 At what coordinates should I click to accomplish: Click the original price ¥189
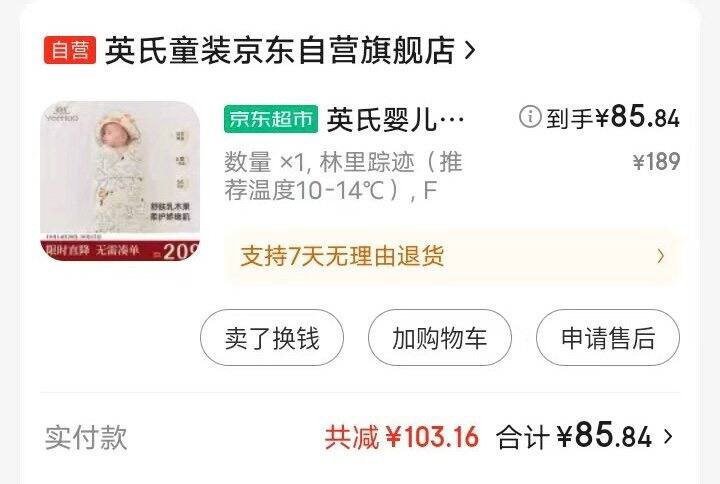click(656, 162)
